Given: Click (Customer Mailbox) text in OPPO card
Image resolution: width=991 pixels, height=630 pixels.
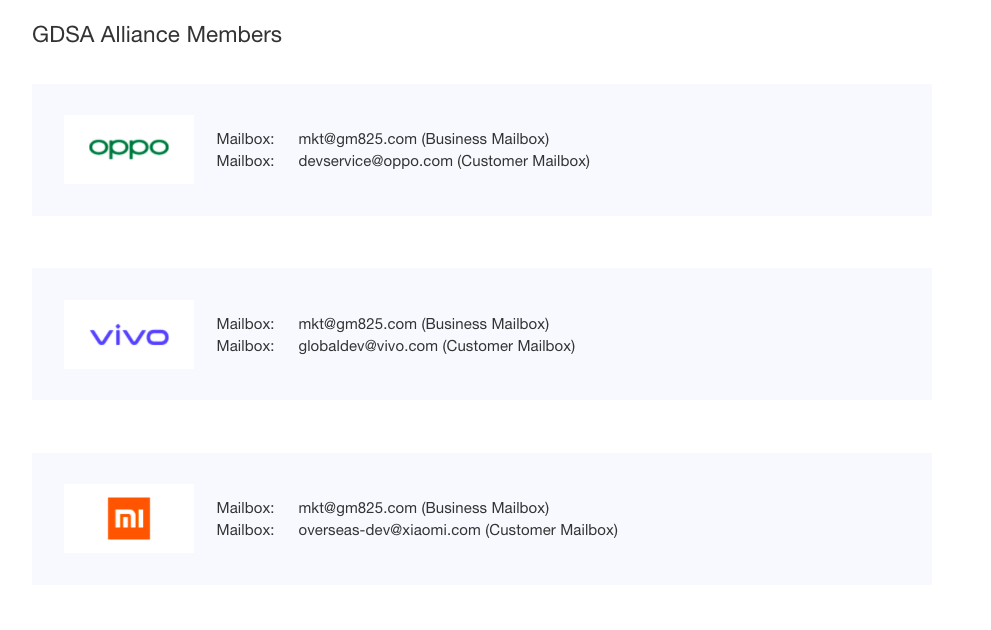Looking at the screenshot, I should 524,161.
